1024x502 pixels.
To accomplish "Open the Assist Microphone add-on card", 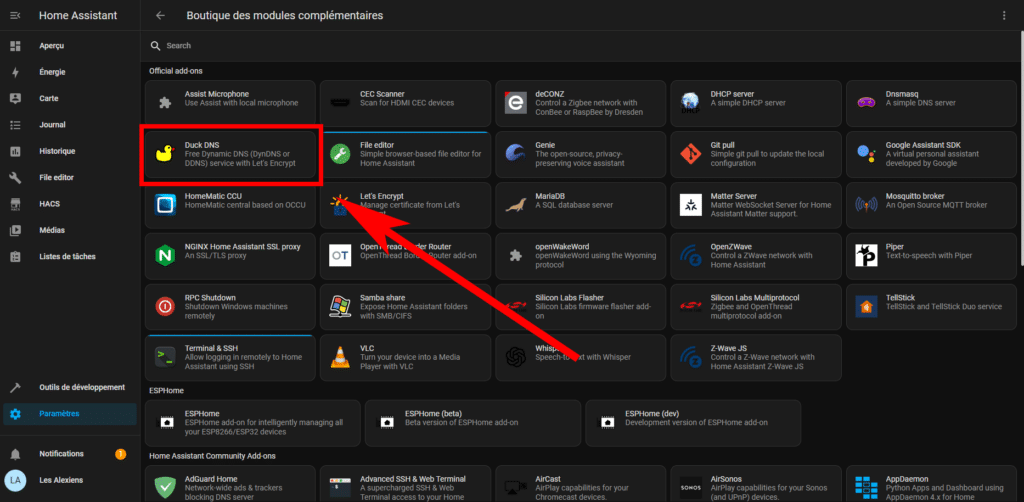I will [x=230, y=103].
